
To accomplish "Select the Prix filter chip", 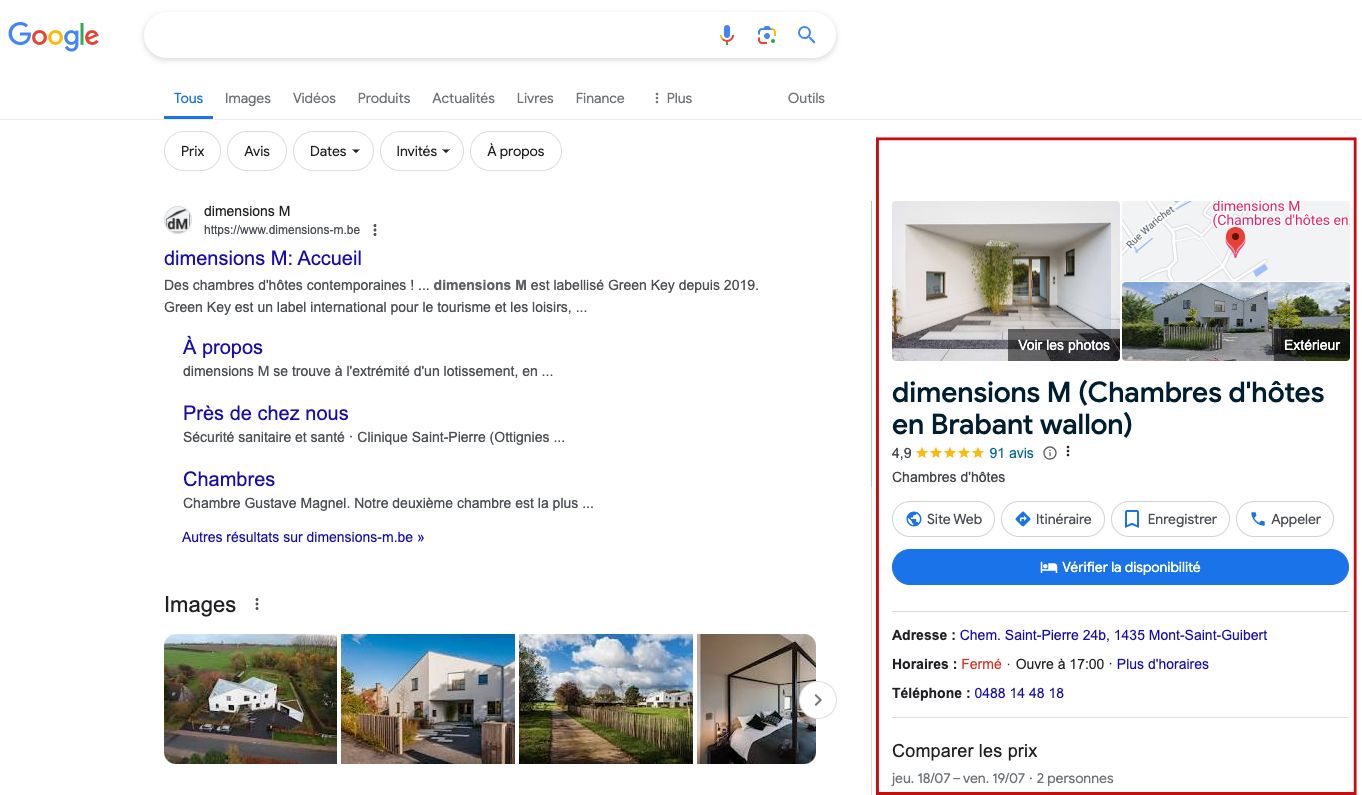I will pyautogui.click(x=193, y=151).
